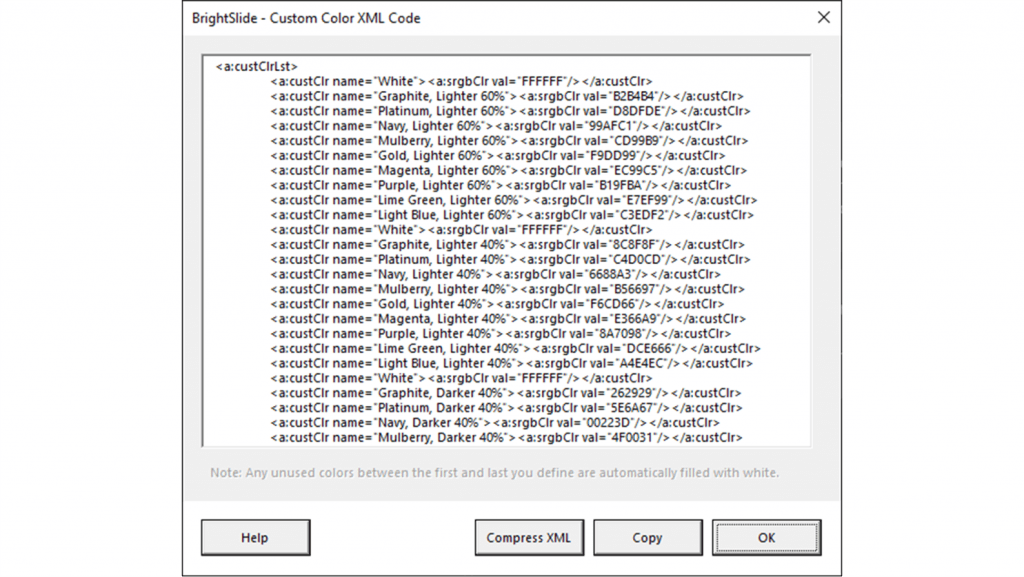
Task: Click Copy to copy the XML code
Action: (x=647, y=537)
